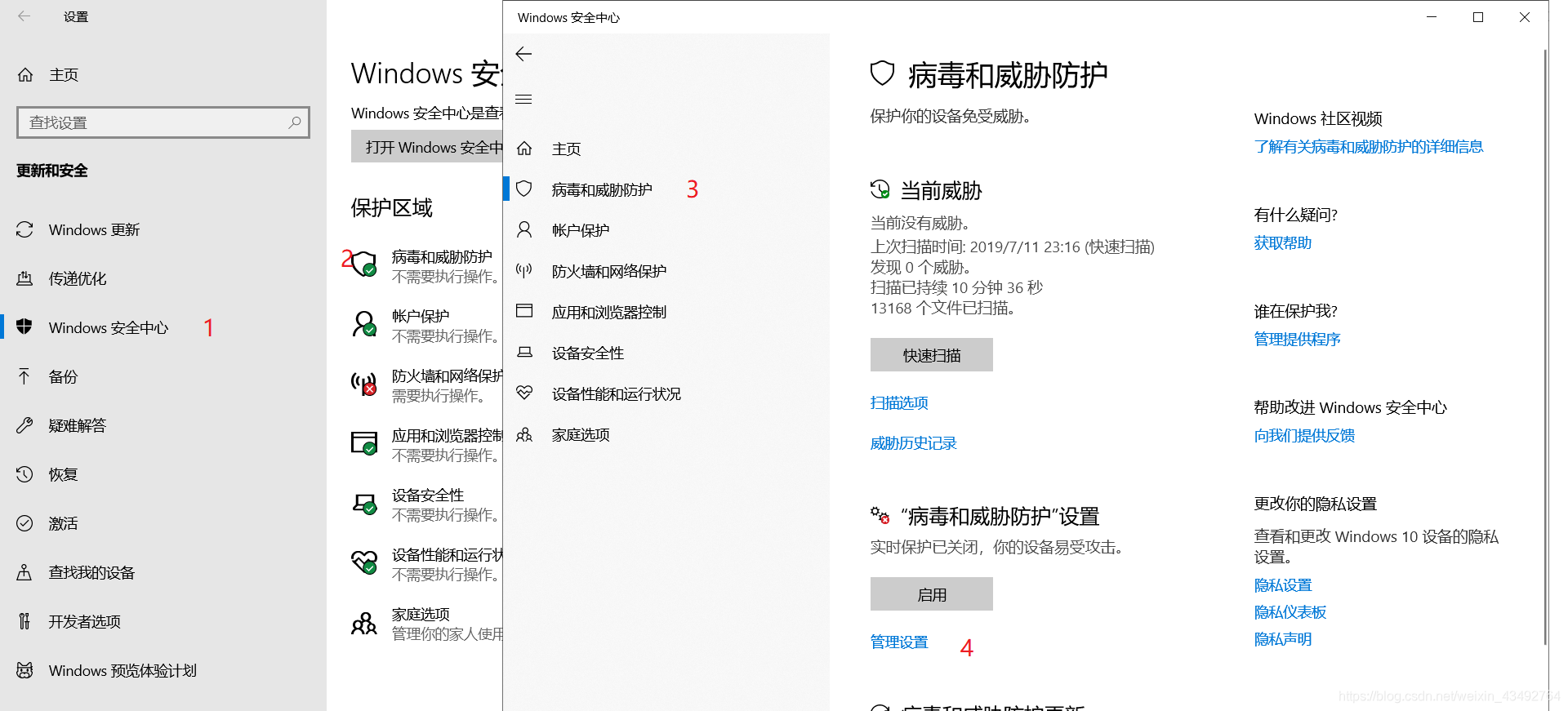Image resolution: width=1568 pixels, height=711 pixels.
Task: Click the Developer options icon in Settings
Action: (24, 621)
